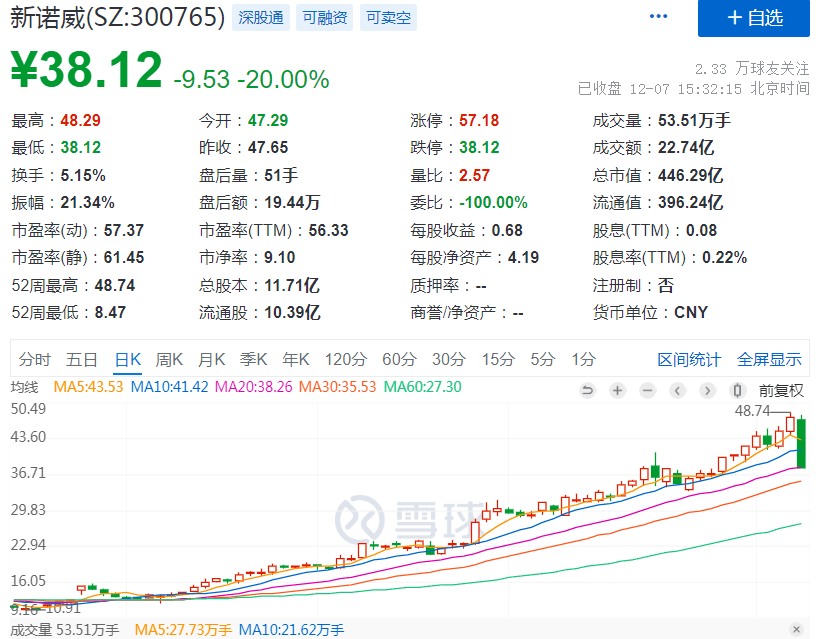This screenshot has height=639, width=822.
Task: Click the 换手 value 5.15%
Action: [x=83, y=175]
